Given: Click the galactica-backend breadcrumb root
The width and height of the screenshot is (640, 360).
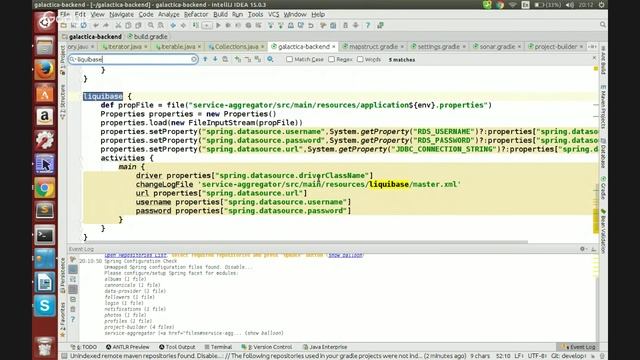Looking at the screenshot, I should [x=92, y=36].
